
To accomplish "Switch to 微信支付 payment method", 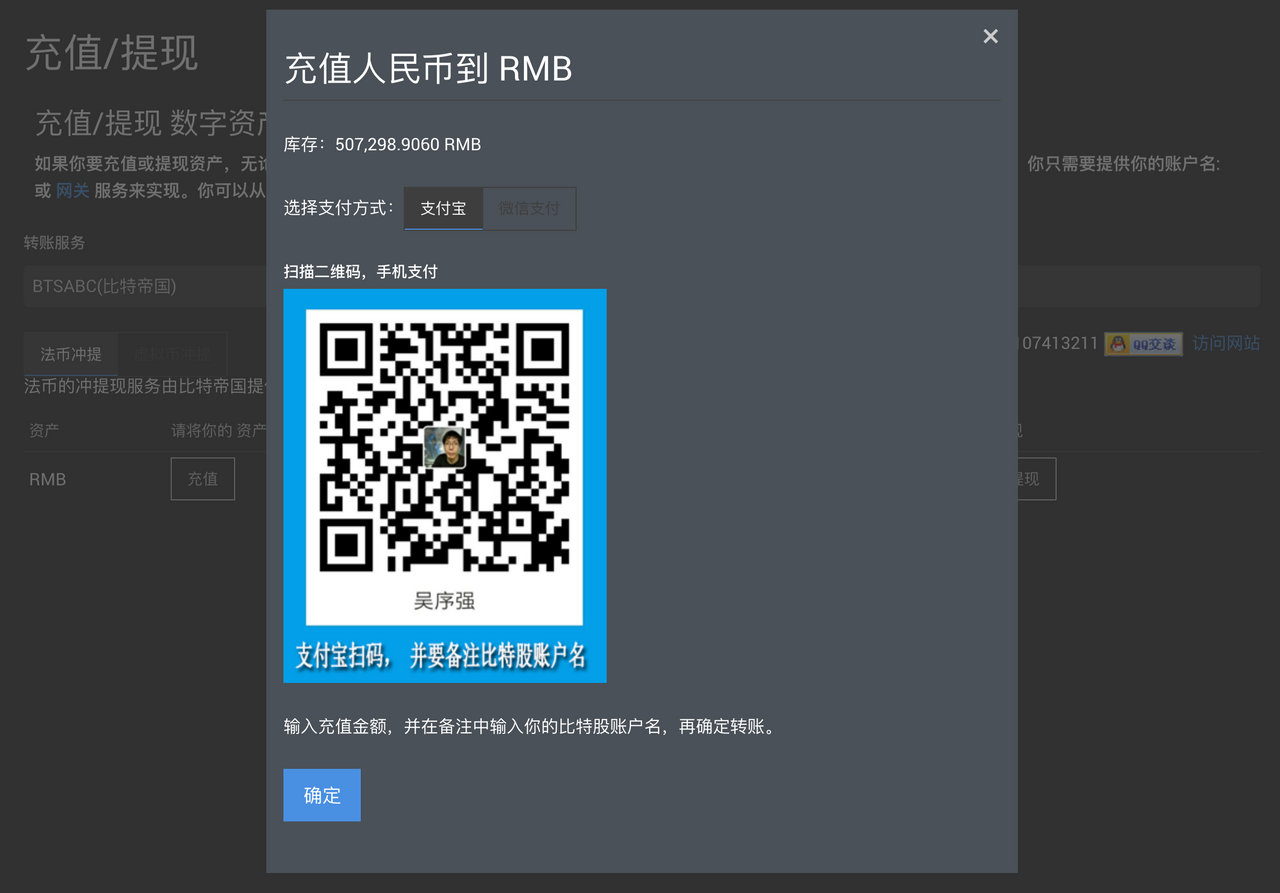I will point(529,209).
